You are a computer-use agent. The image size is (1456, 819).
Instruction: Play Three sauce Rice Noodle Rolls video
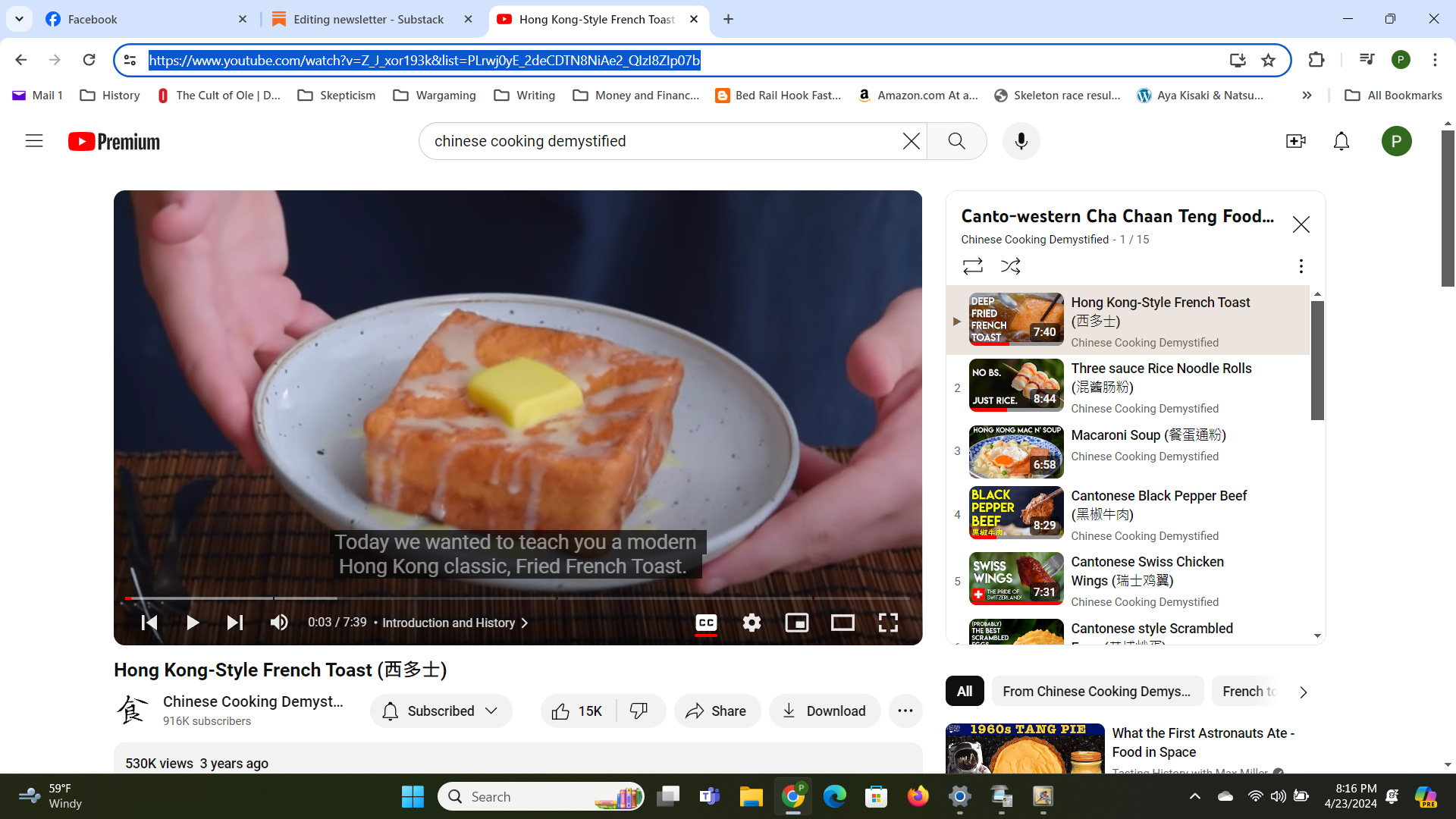(x=1128, y=387)
